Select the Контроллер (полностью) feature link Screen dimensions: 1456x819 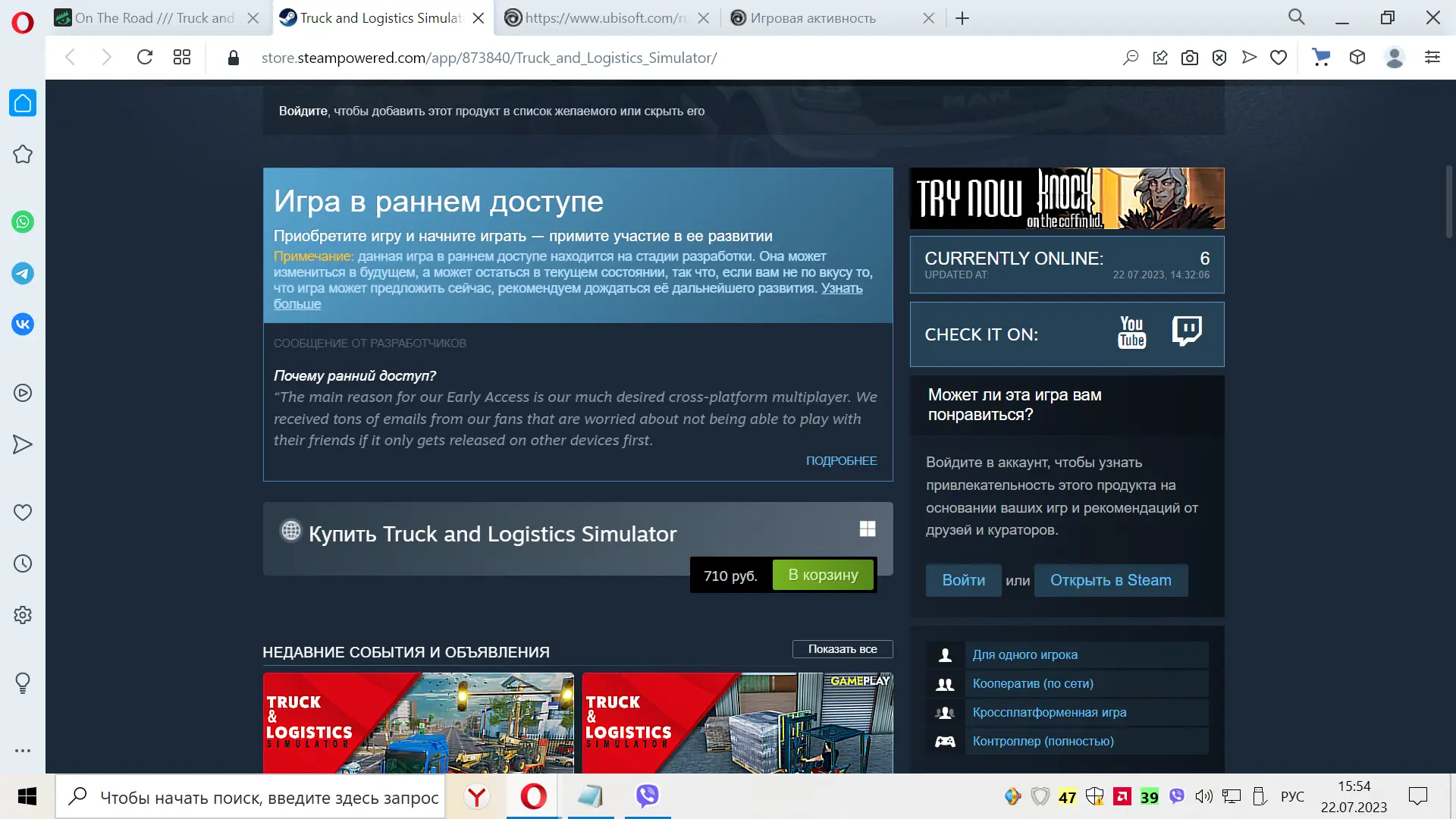(x=1043, y=742)
